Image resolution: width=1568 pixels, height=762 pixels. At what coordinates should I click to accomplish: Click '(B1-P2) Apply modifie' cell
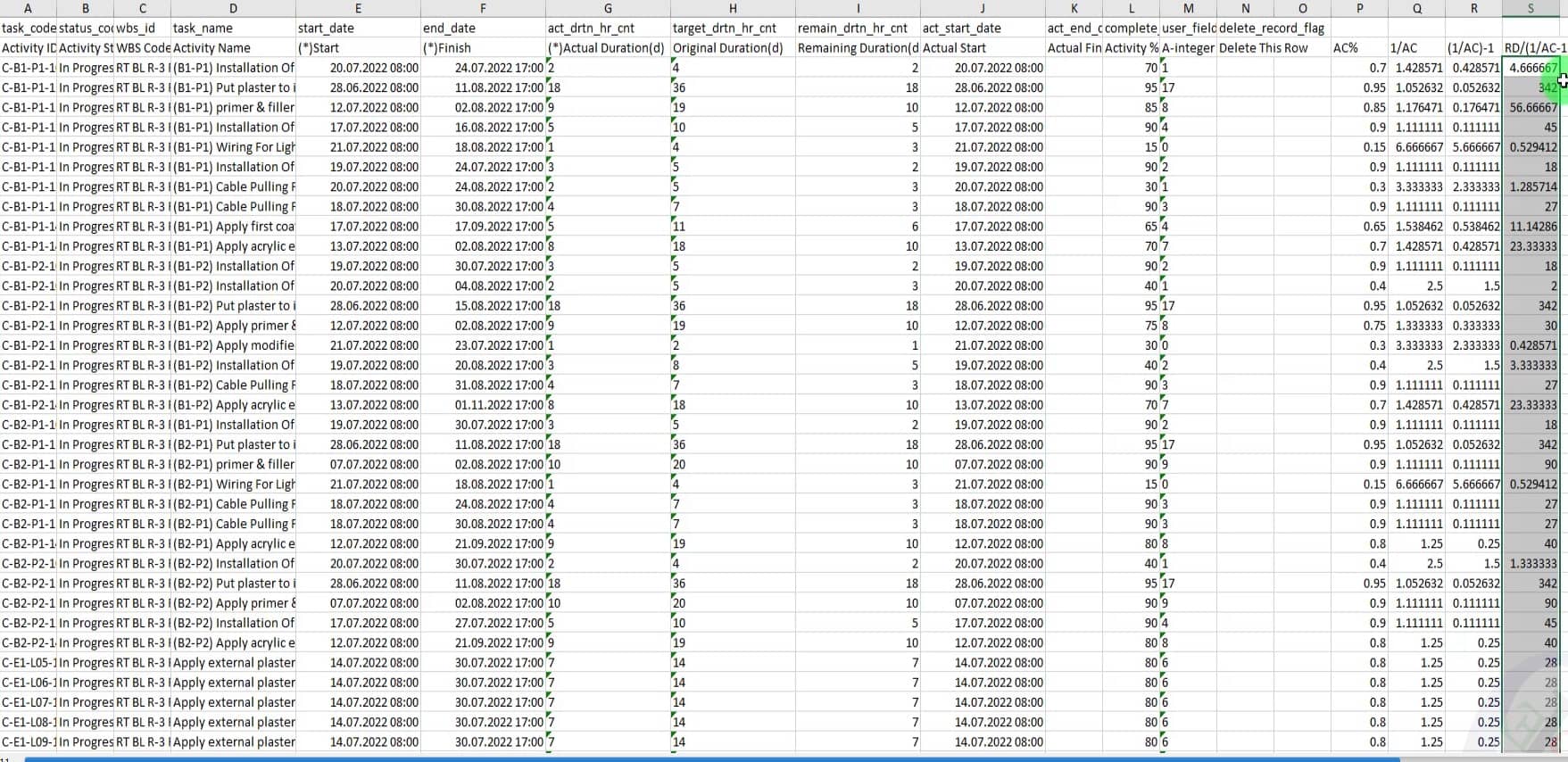pos(233,345)
